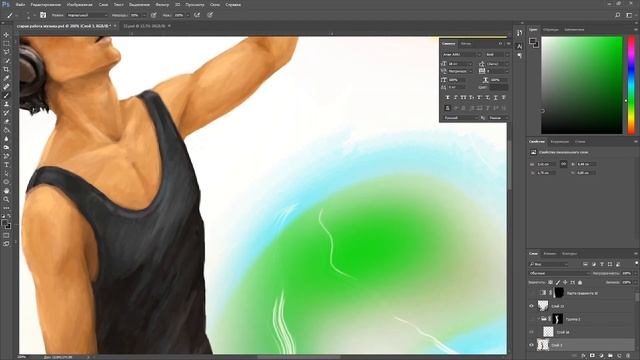This screenshot has width=640, height=360.
Task: Open the anti-aliasing method dropdown
Action: click(498, 118)
